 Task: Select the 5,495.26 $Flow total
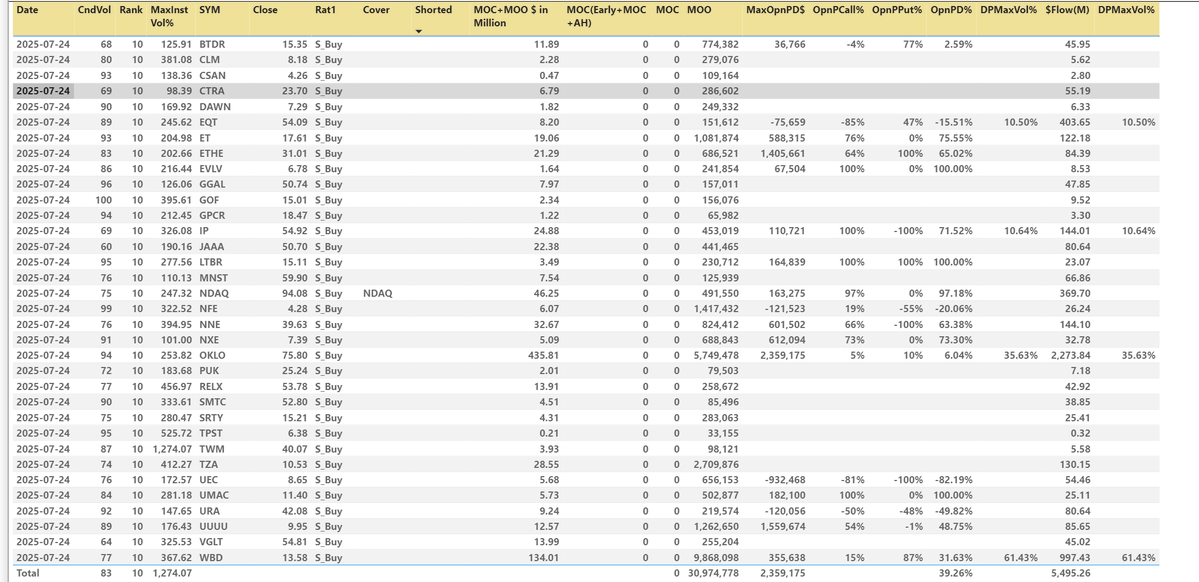point(1071,574)
